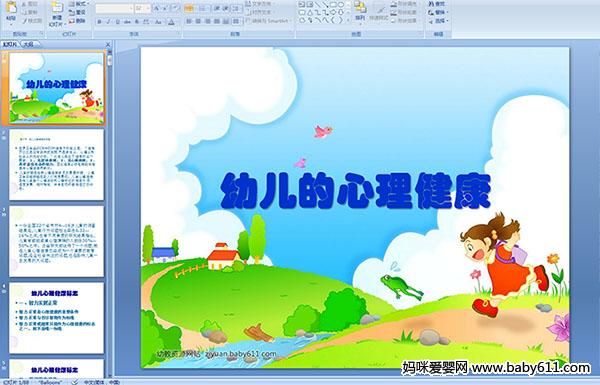This screenshot has width=600, height=385.
Task: Click the font color icon
Action: coord(172,22)
